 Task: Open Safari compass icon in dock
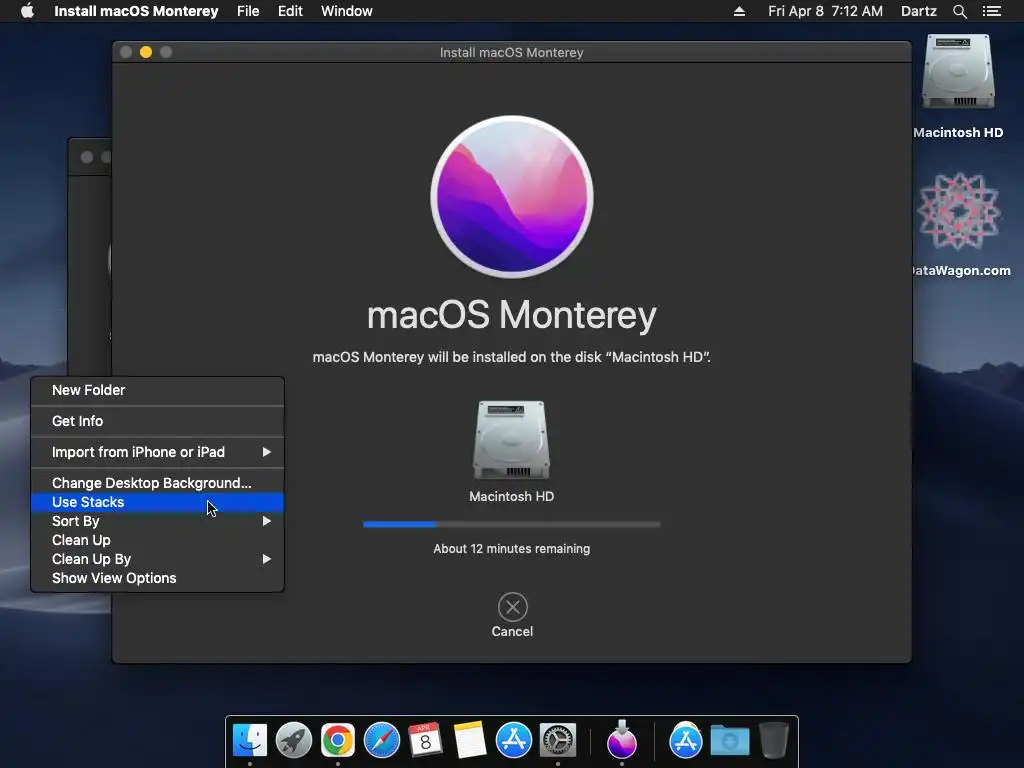(x=381, y=740)
